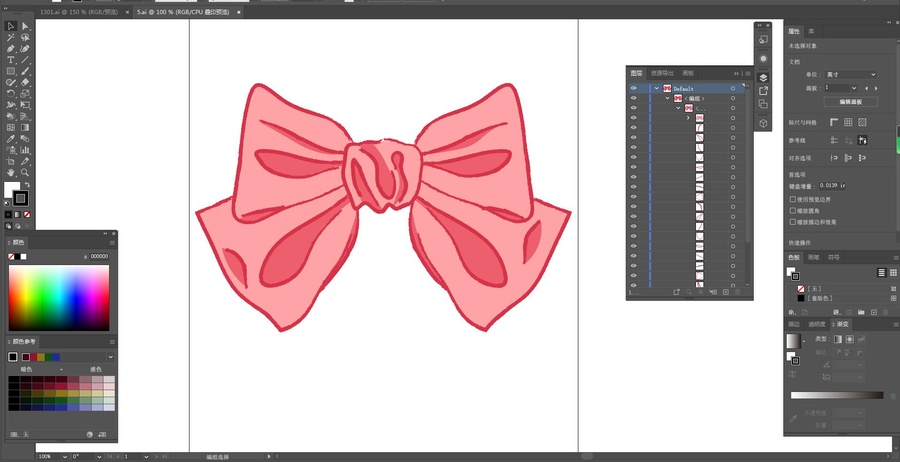Choose linear gradient type button
The image size is (900, 462).
point(838,340)
